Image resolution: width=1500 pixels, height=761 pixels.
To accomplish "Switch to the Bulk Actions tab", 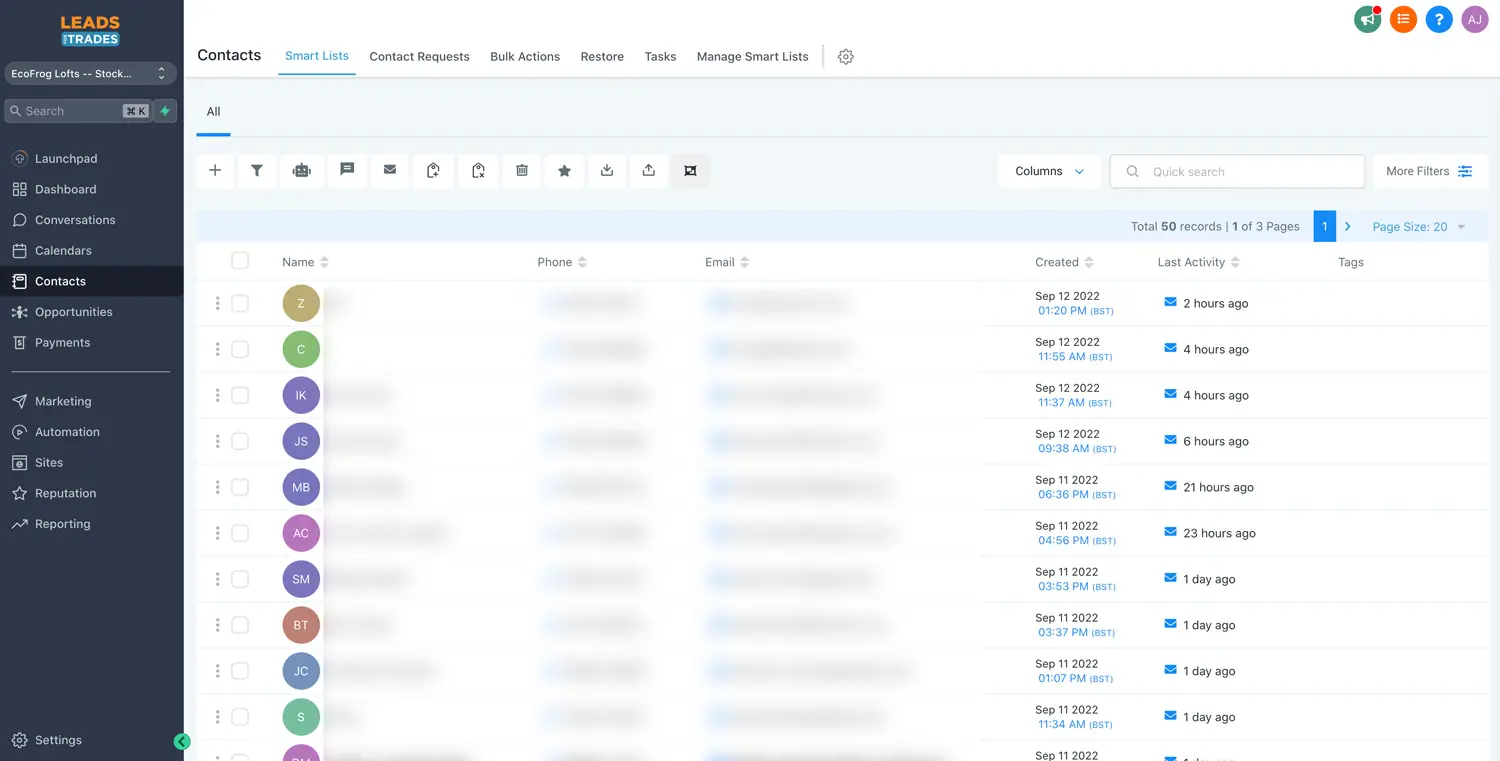I will tap(525, 57).
